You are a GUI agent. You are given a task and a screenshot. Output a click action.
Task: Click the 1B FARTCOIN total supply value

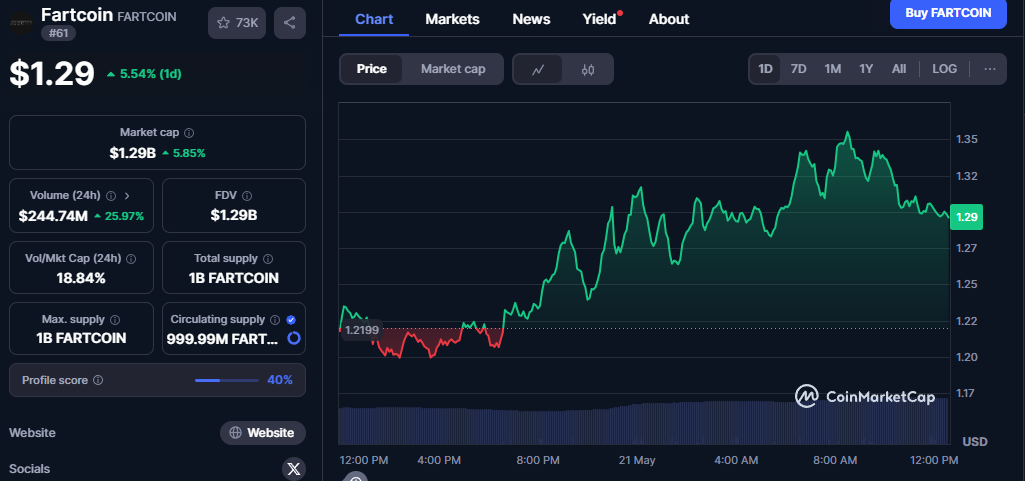[234, 278]
